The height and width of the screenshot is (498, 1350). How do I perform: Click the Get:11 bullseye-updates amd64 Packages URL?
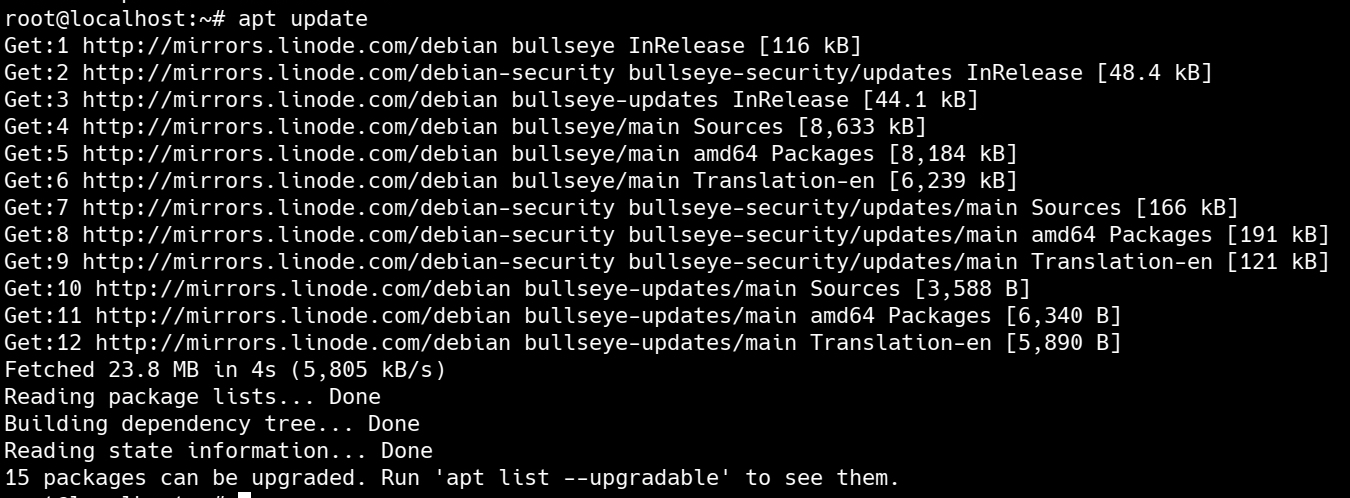coord(304,315)
